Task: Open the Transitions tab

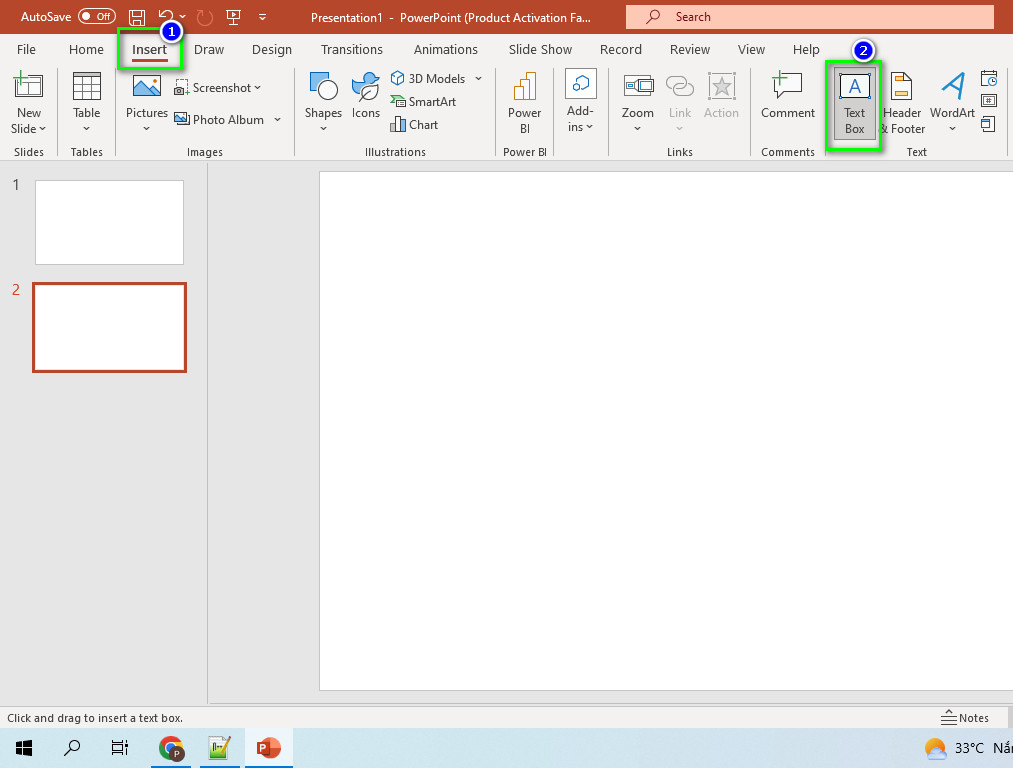Action: pyautogui.click(x=351, y=50)
